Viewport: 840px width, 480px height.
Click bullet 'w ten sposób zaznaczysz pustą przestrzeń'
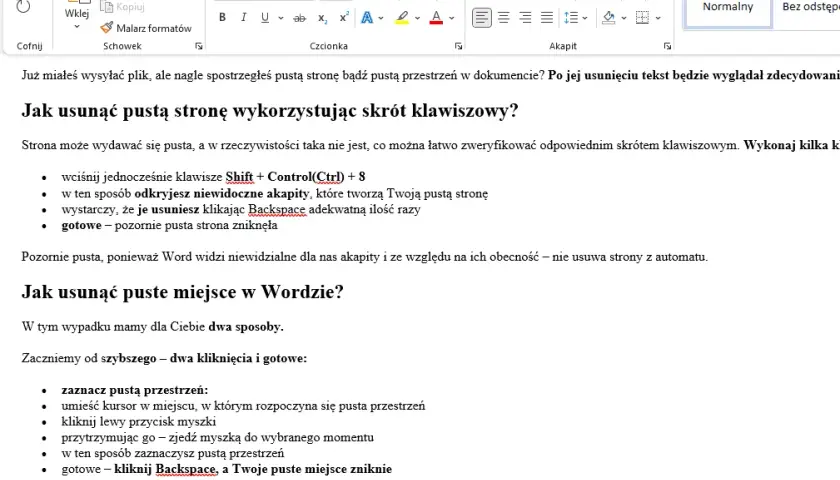click(x=172, y=453)
